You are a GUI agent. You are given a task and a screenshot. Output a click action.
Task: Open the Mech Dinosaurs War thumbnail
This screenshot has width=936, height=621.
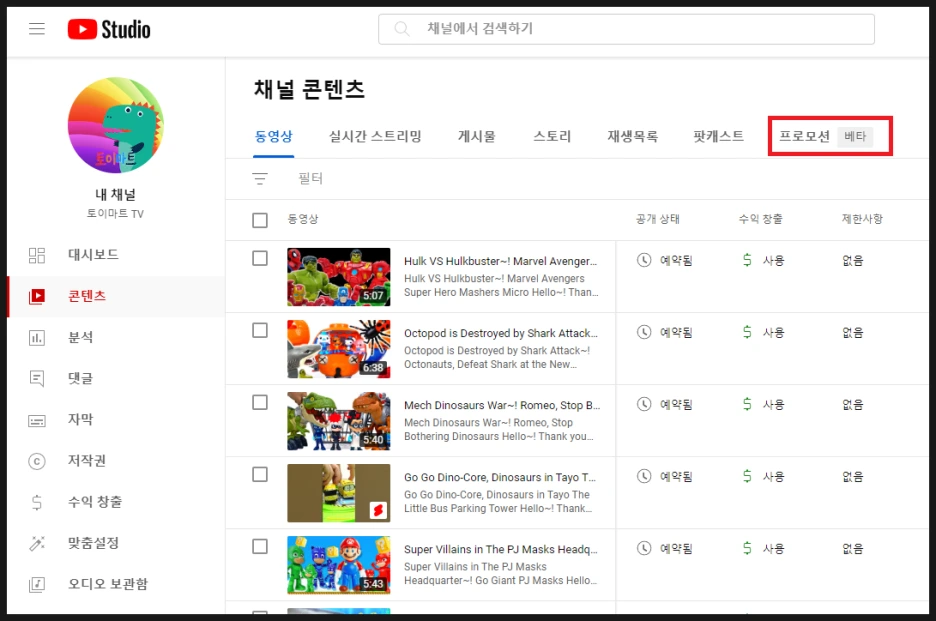pos(338,421)
